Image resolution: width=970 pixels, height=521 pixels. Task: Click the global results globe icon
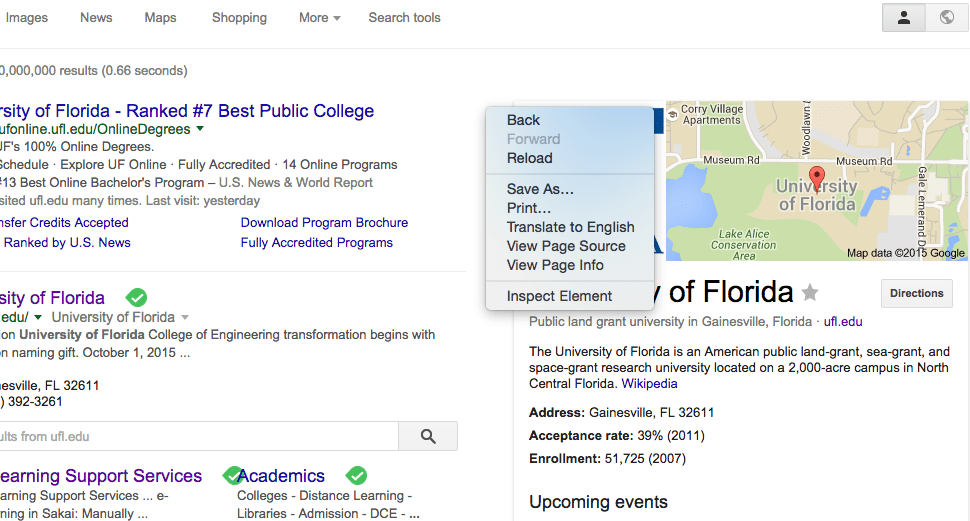[x=946, y=18]
